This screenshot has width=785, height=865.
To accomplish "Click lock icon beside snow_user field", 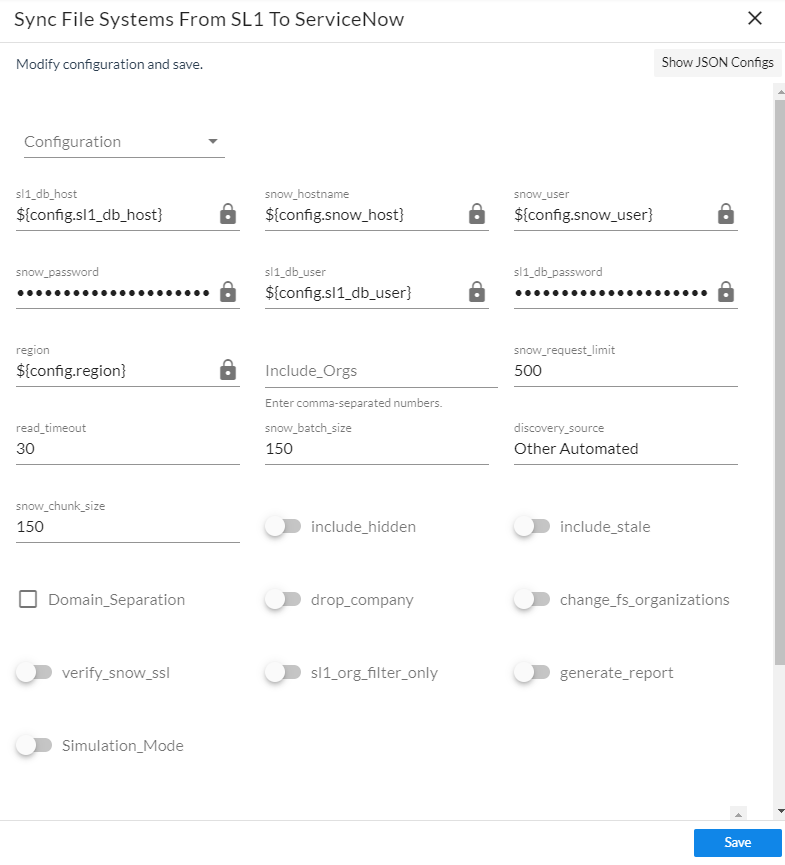I will click(726, 214).
